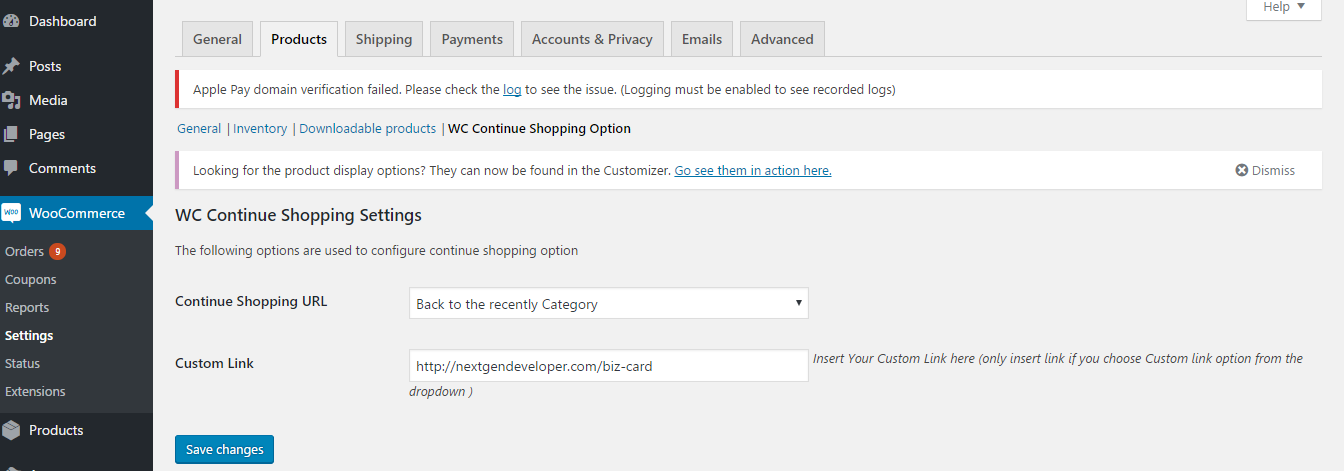Open Comments in the admin sidebar
Viewport: 1344px width, 471px height.
pyautogui.click(x=76, y=168)
